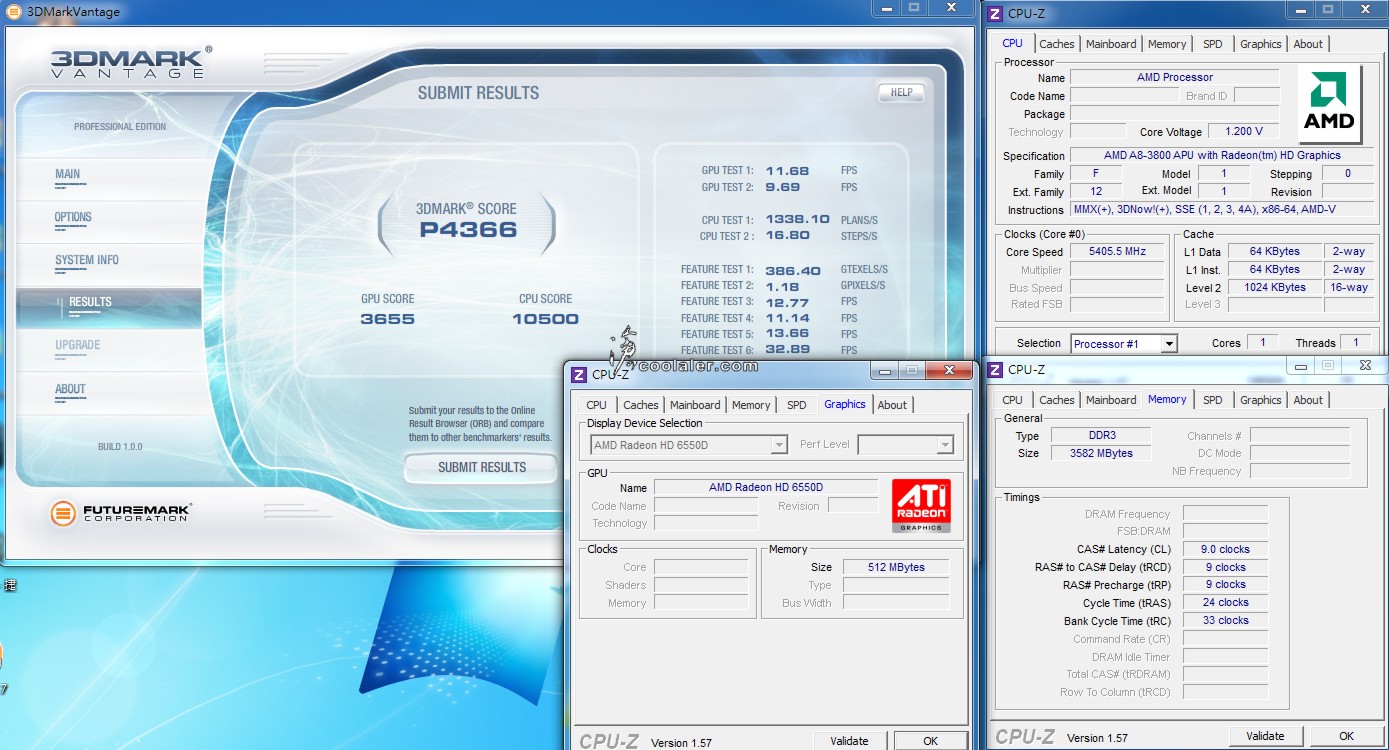Expand the Perf Level dropdown

(x=945, y=445)
